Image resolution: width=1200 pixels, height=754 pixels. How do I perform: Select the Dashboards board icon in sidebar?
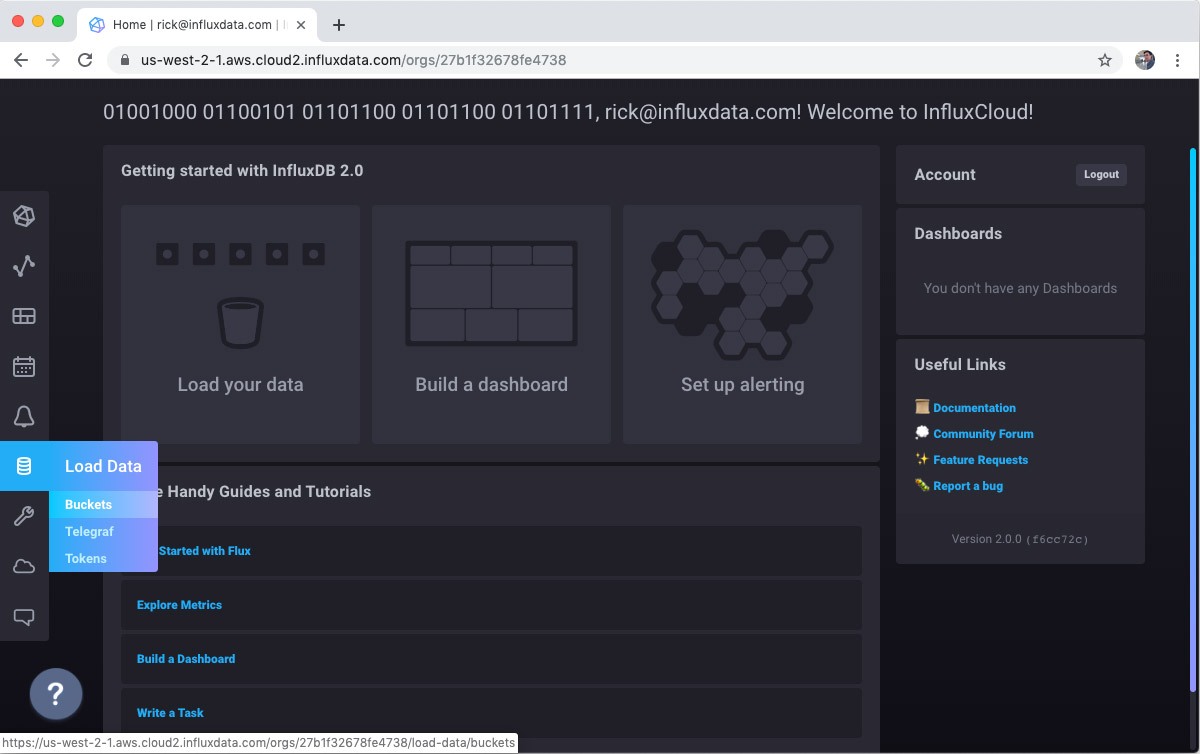click(x=25, y=316)
